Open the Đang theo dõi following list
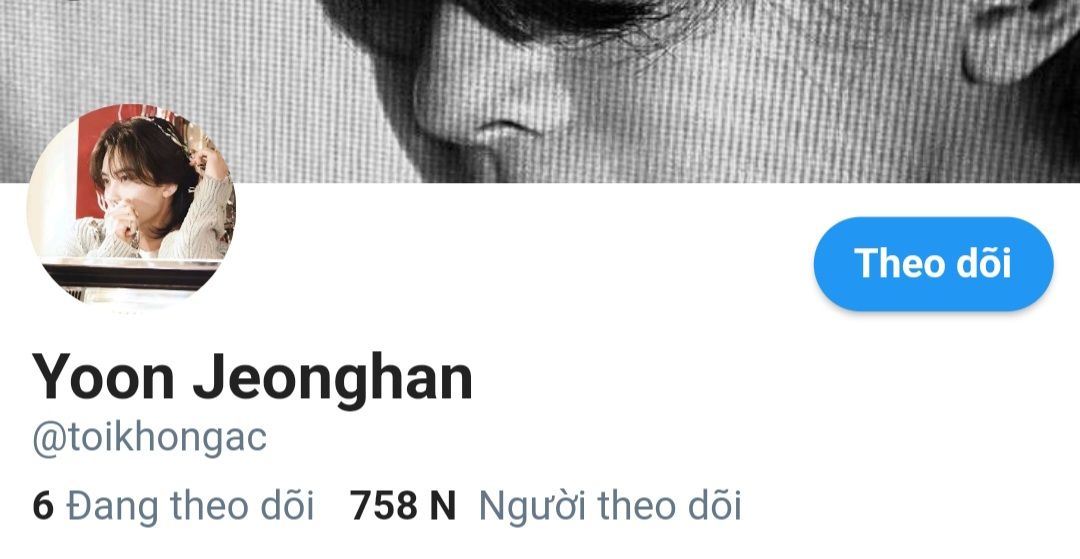The image size is (1080, 559). (x=173, y=505)
